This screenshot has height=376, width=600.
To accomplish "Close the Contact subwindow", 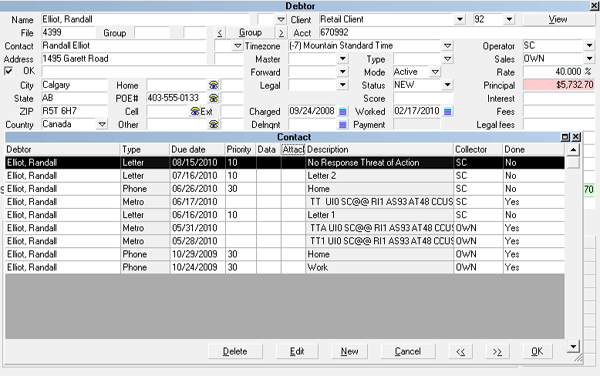I will click(x=576, y=137).
